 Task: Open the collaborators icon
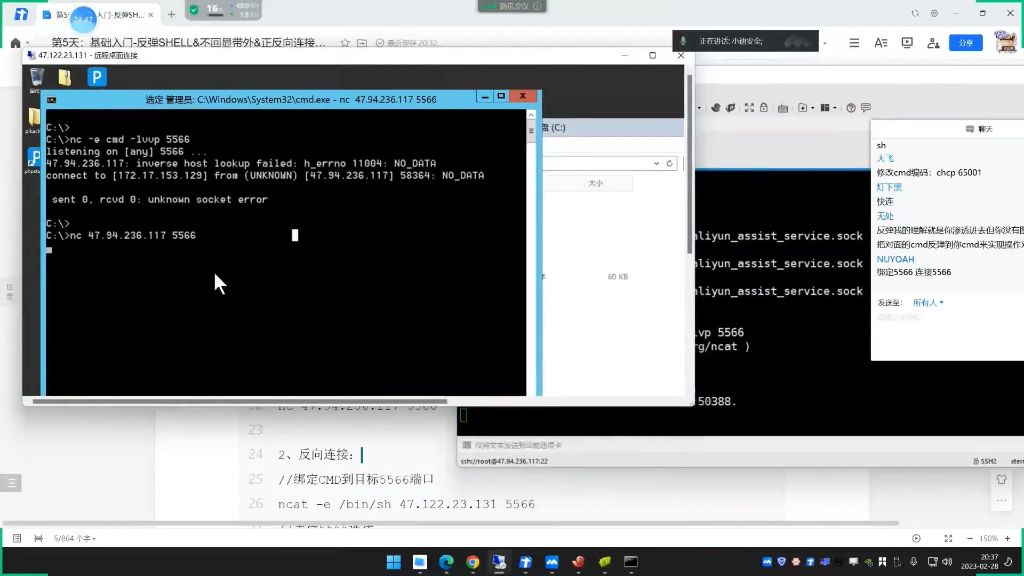933,43
